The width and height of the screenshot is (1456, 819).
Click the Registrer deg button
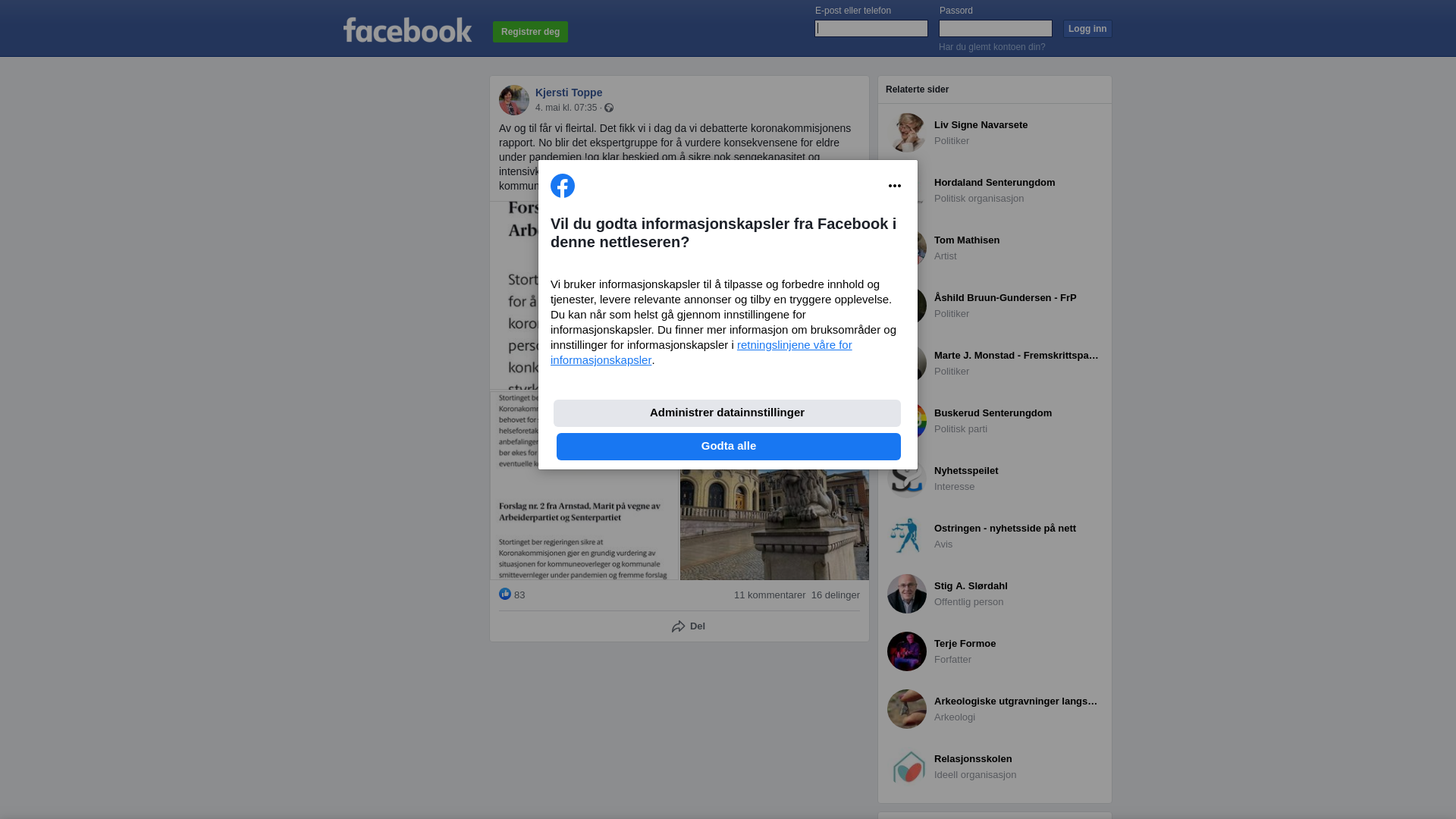(x=530, y=32)
